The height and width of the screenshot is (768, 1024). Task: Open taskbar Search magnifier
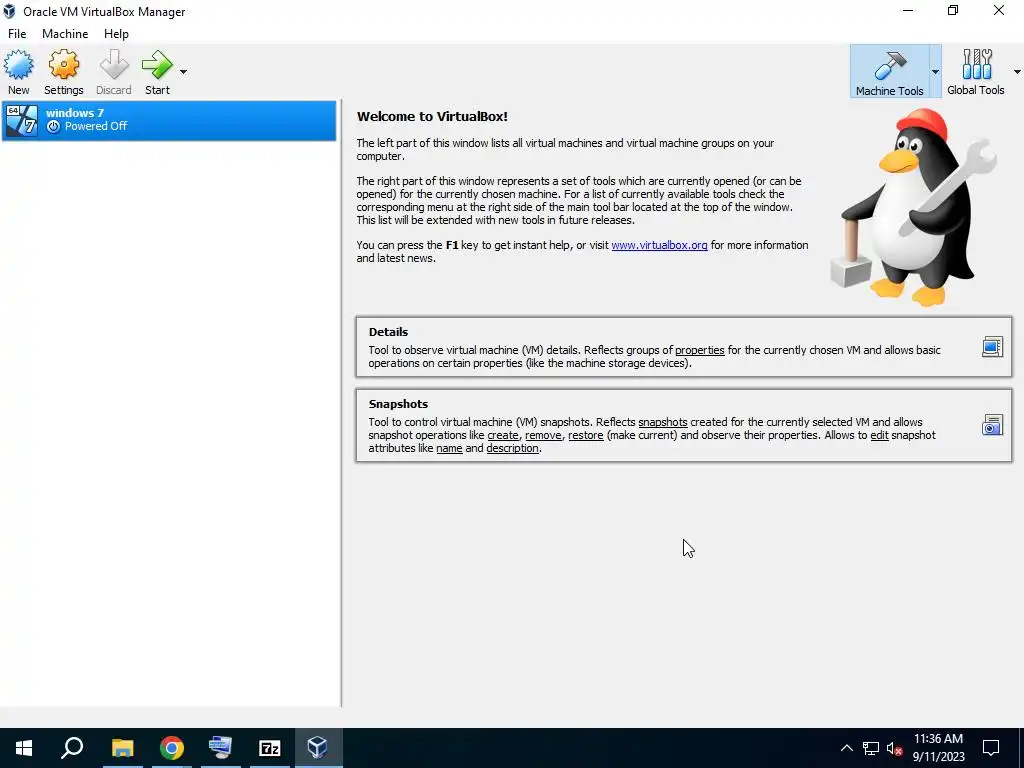point(72,748)
